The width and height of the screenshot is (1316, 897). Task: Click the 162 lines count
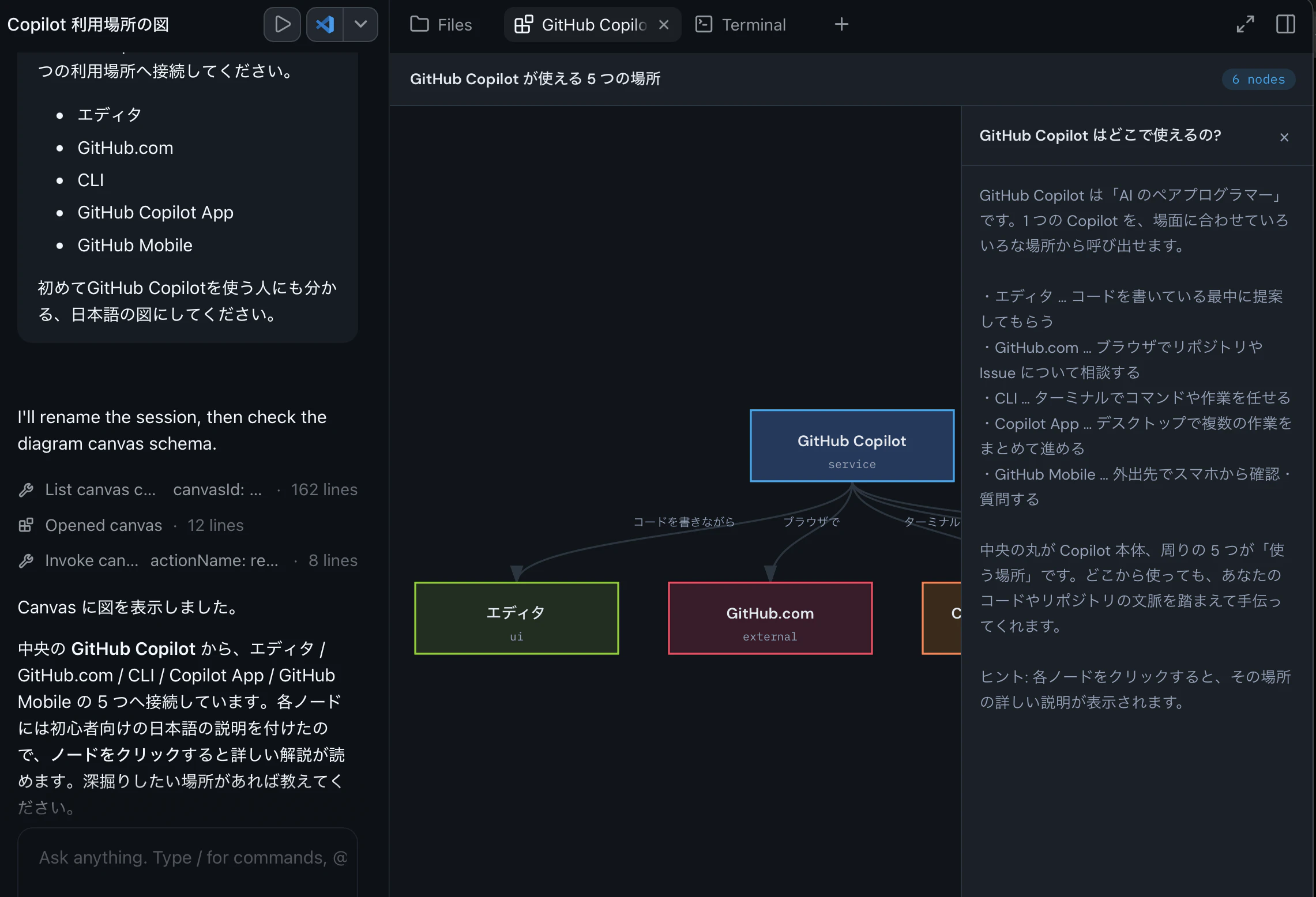(x=324, y=490)
